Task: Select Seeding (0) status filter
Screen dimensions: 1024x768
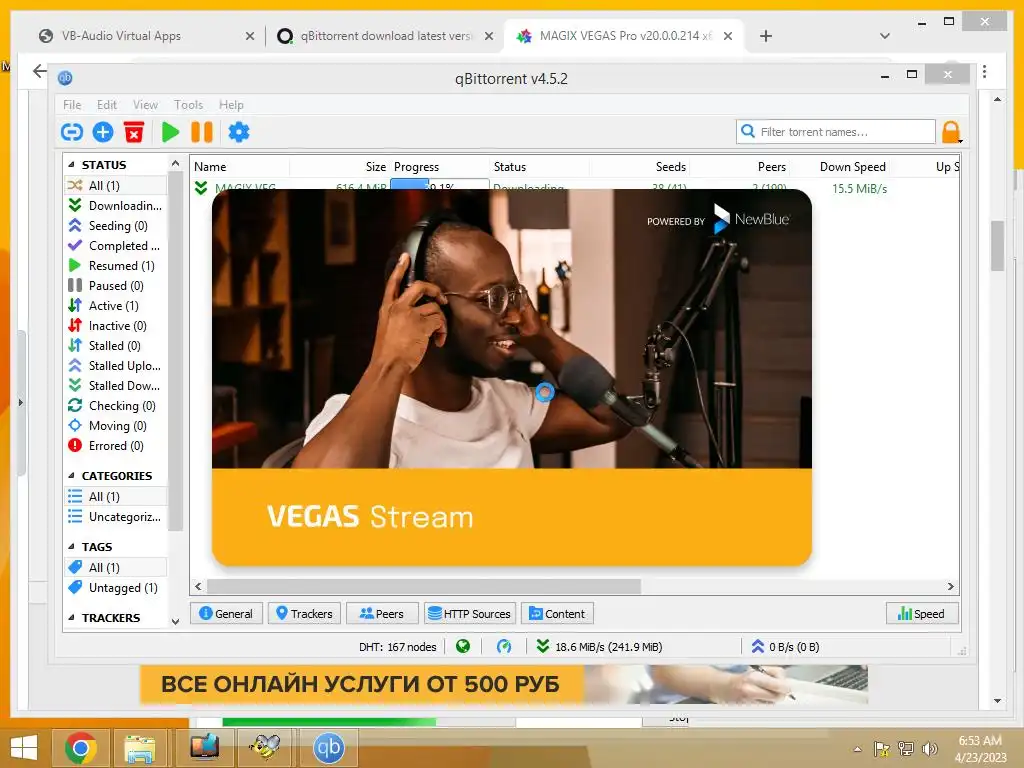Action: tap(116, 225)
